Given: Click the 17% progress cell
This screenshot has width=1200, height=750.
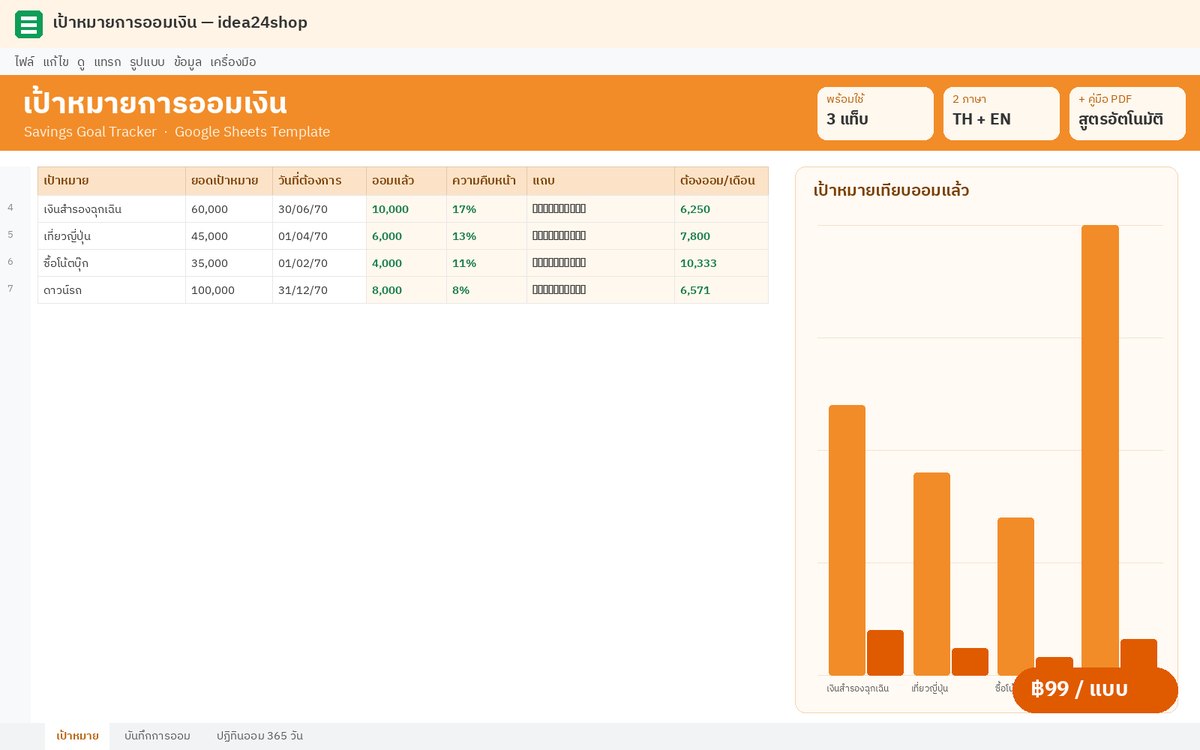Looking at the screenshot, I should (486, 209).
